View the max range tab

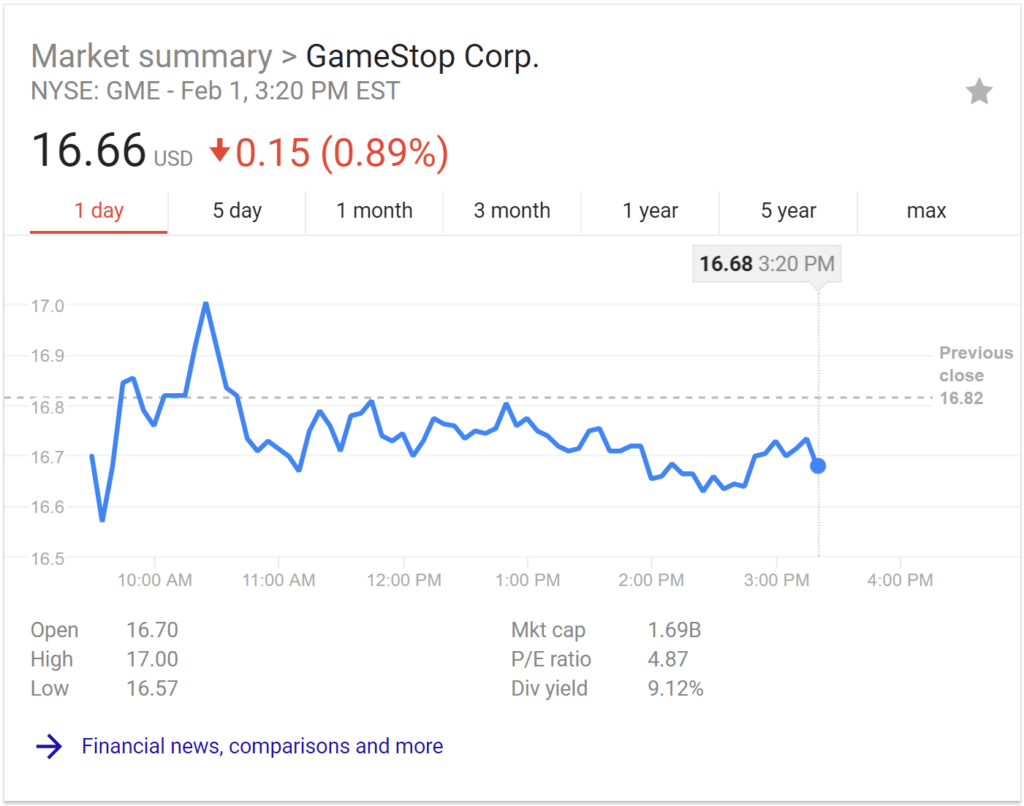pos(926,211)
